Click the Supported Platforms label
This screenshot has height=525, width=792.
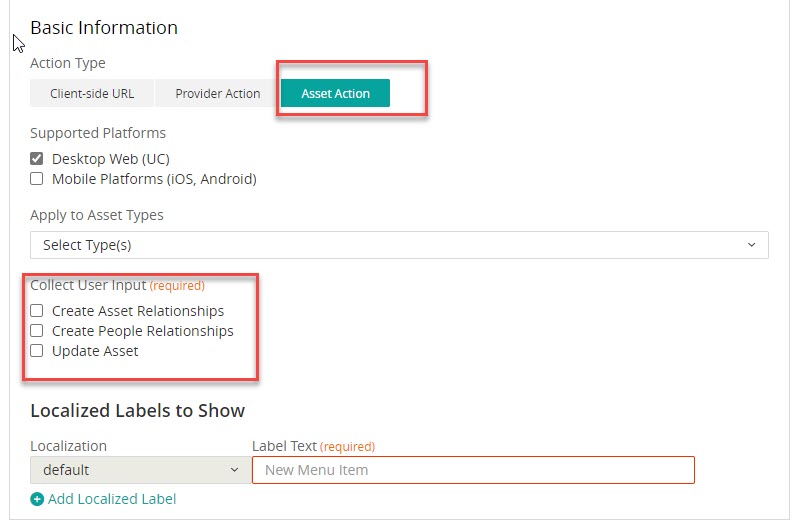[98, 133]
